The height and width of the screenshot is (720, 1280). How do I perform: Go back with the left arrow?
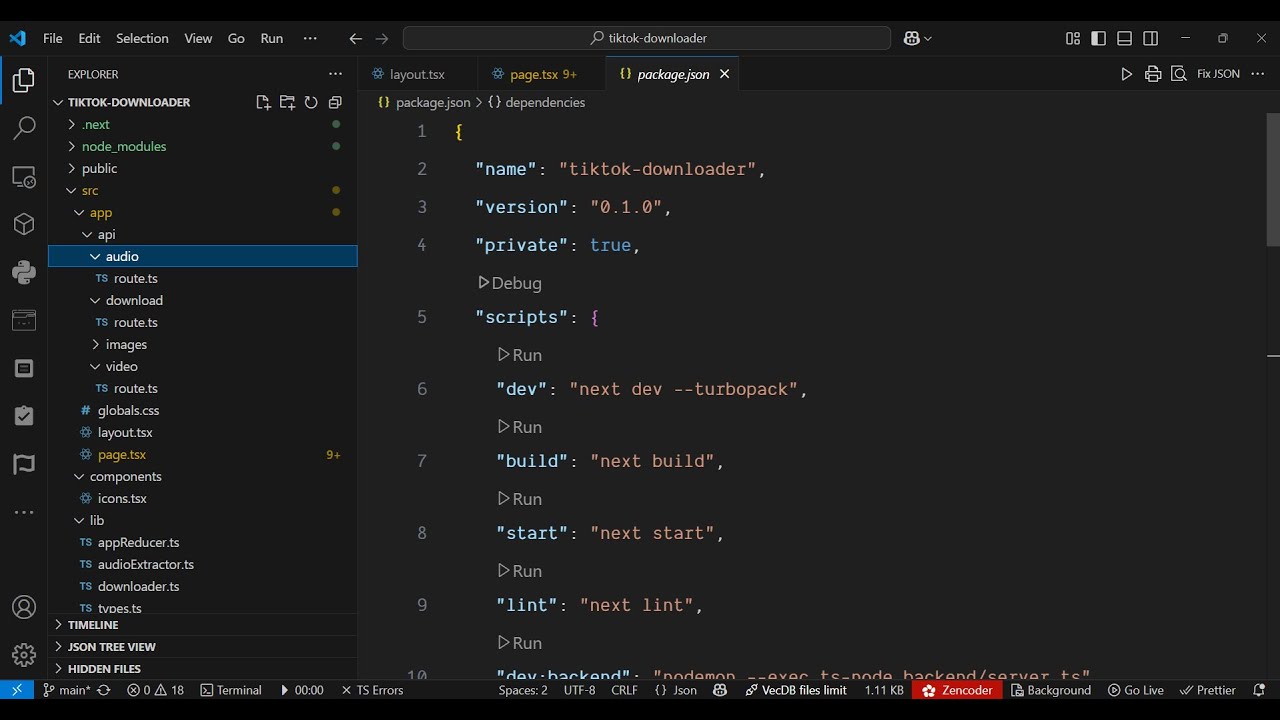[x=355, y=38]
